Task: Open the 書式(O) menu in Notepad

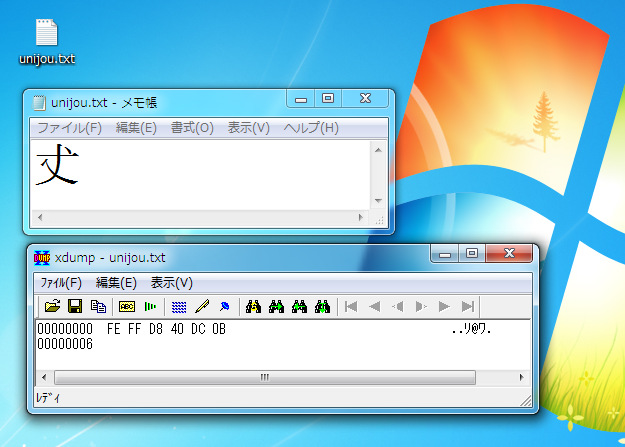Action: click(193, 128)
